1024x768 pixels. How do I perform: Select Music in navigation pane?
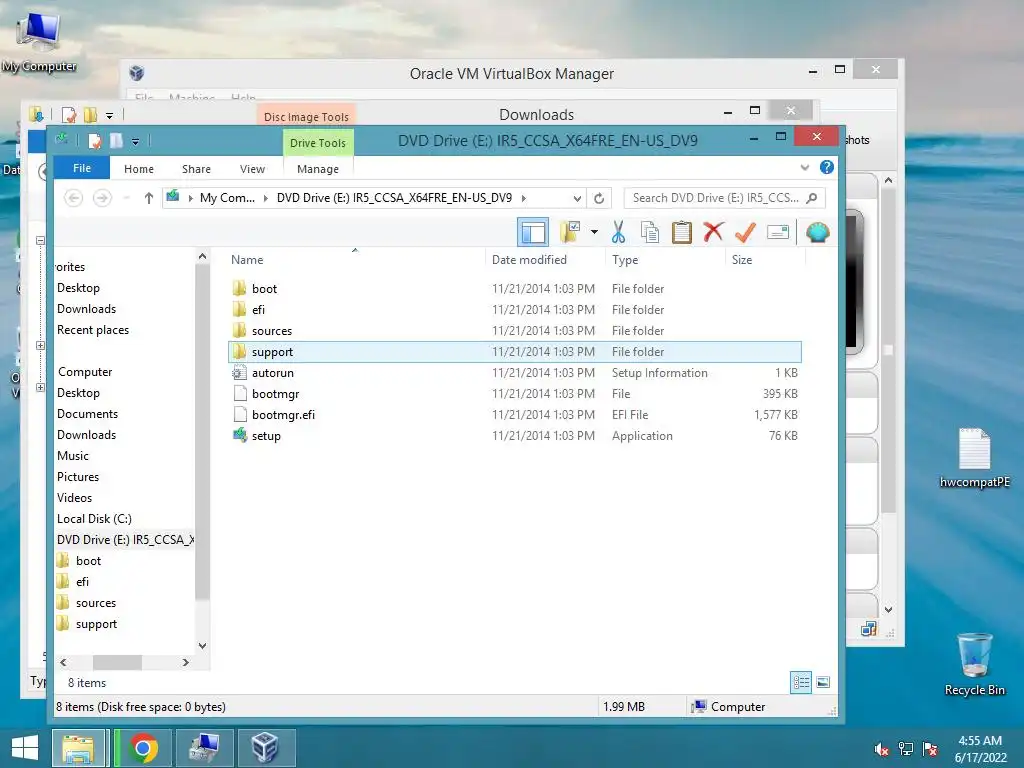point(72,456)
